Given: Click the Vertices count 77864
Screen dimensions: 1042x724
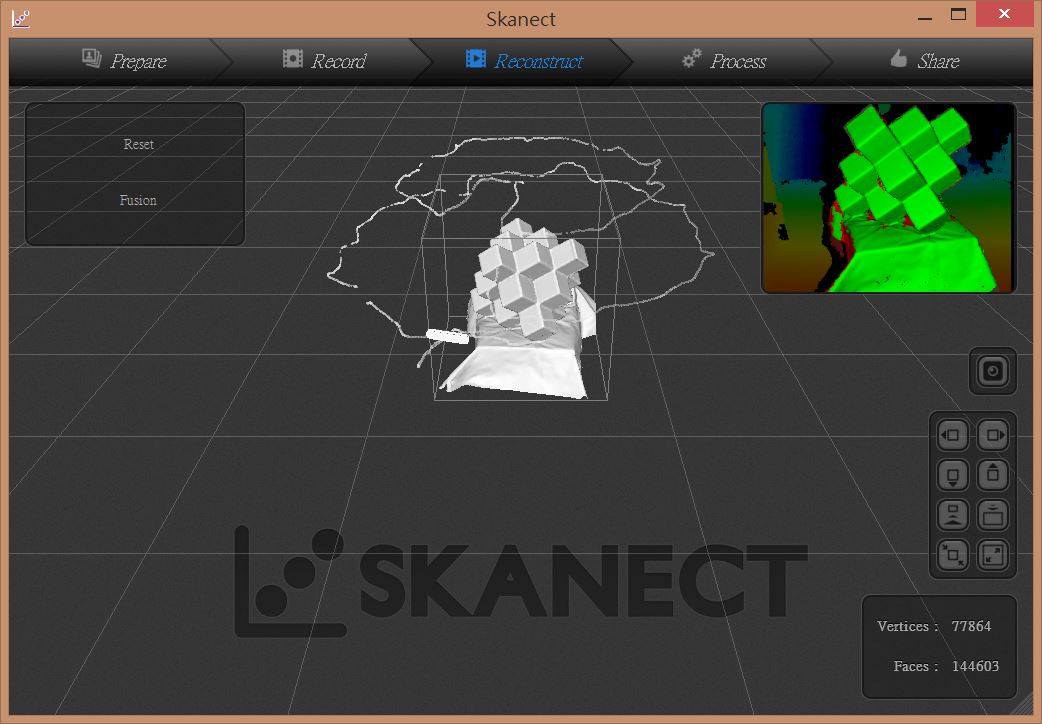Looking at the screenshot, I should 971,626.
